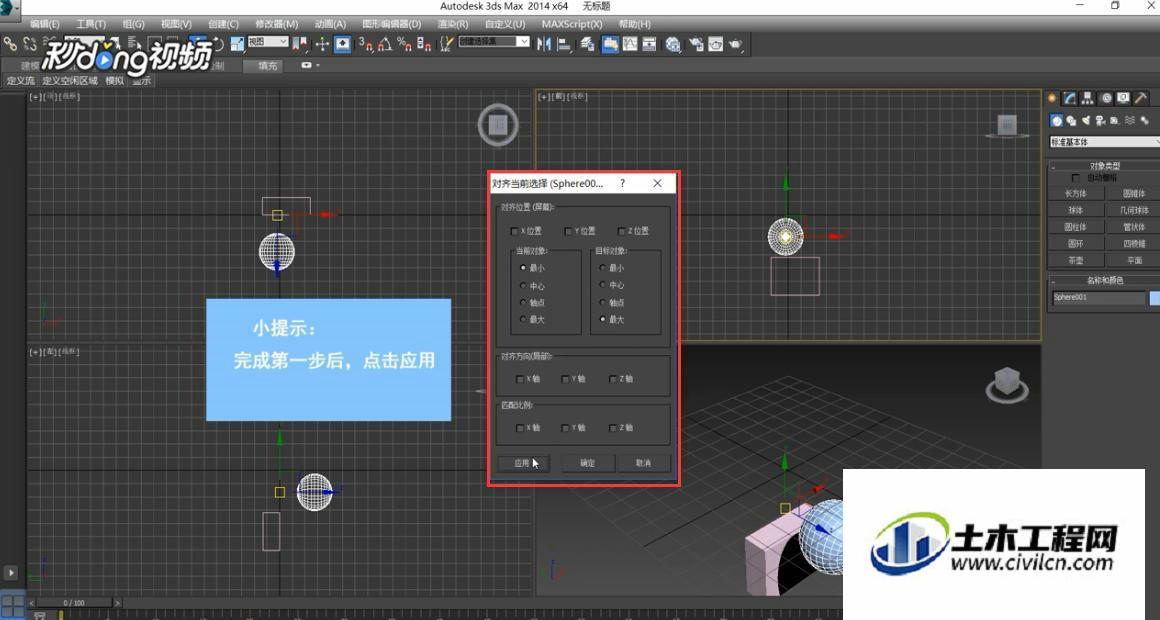Open the Motion command panel tab

click(x=1106, y=98)
